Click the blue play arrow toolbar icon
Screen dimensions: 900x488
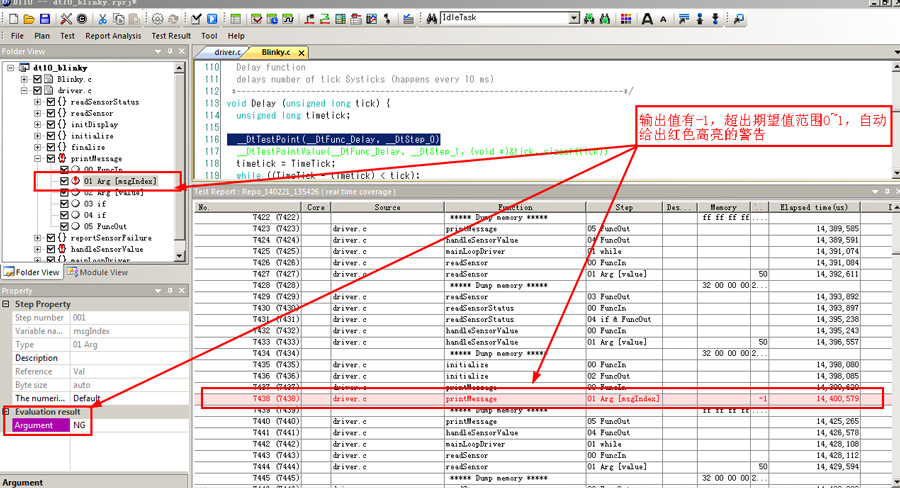tap(212, 19)
